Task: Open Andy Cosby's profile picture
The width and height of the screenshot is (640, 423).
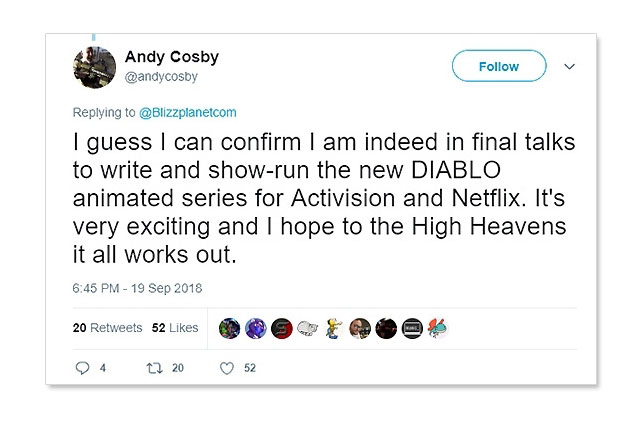Action: click(x=94, y=67)
